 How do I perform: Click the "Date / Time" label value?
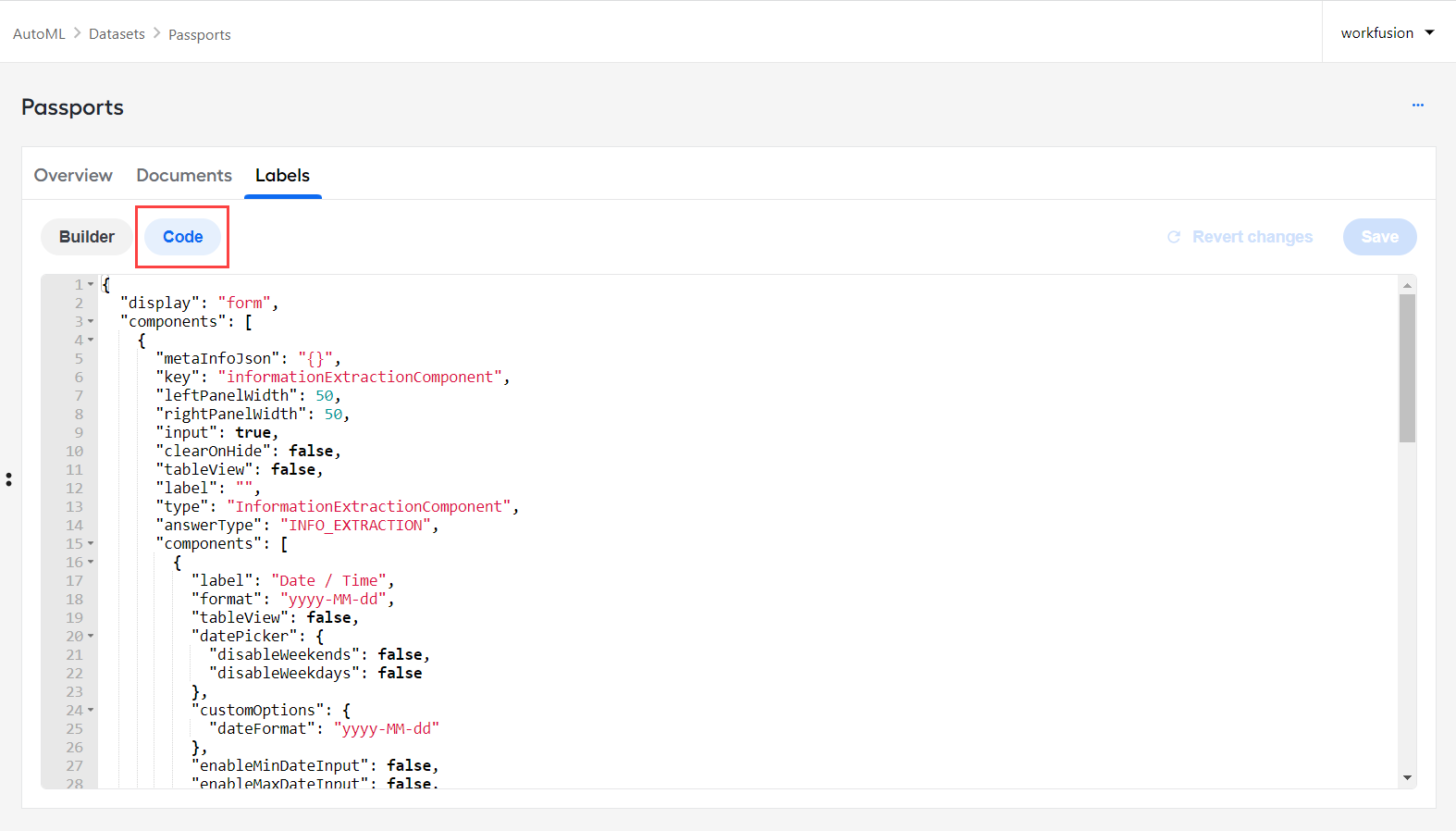pyautogui.click(x=329, y=580)
